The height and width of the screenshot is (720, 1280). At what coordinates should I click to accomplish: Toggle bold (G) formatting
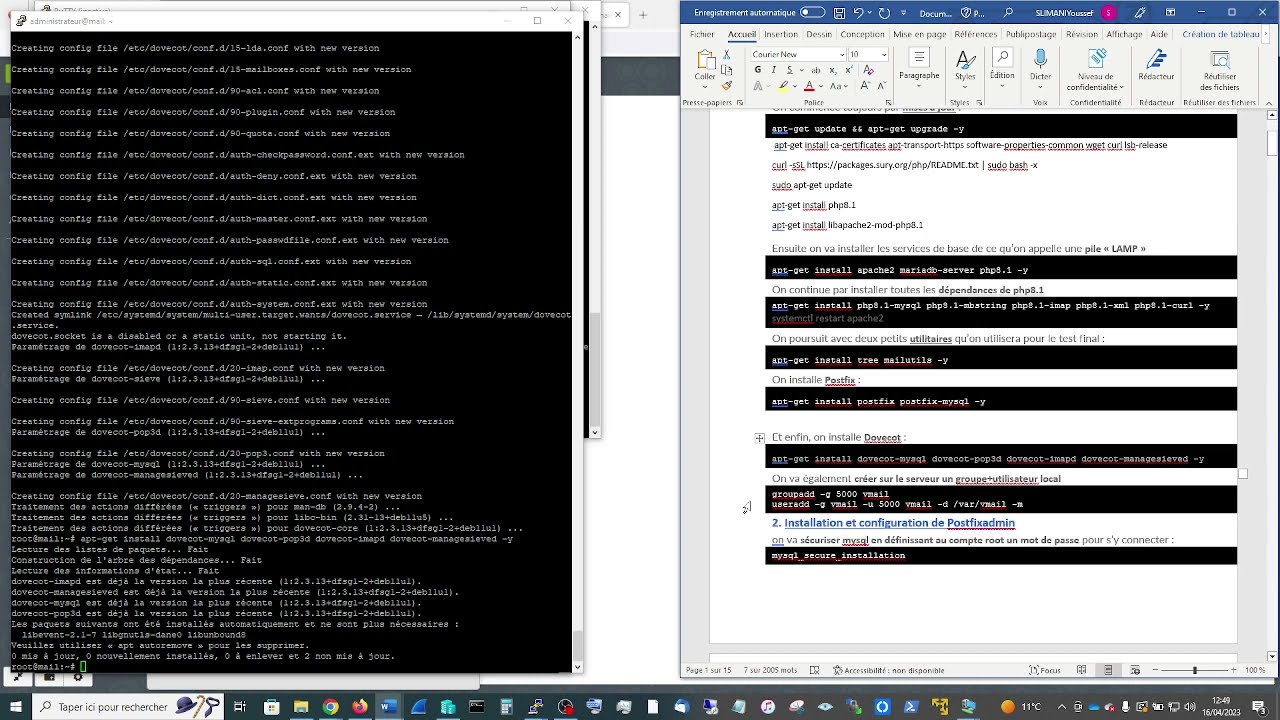(758, 70)
